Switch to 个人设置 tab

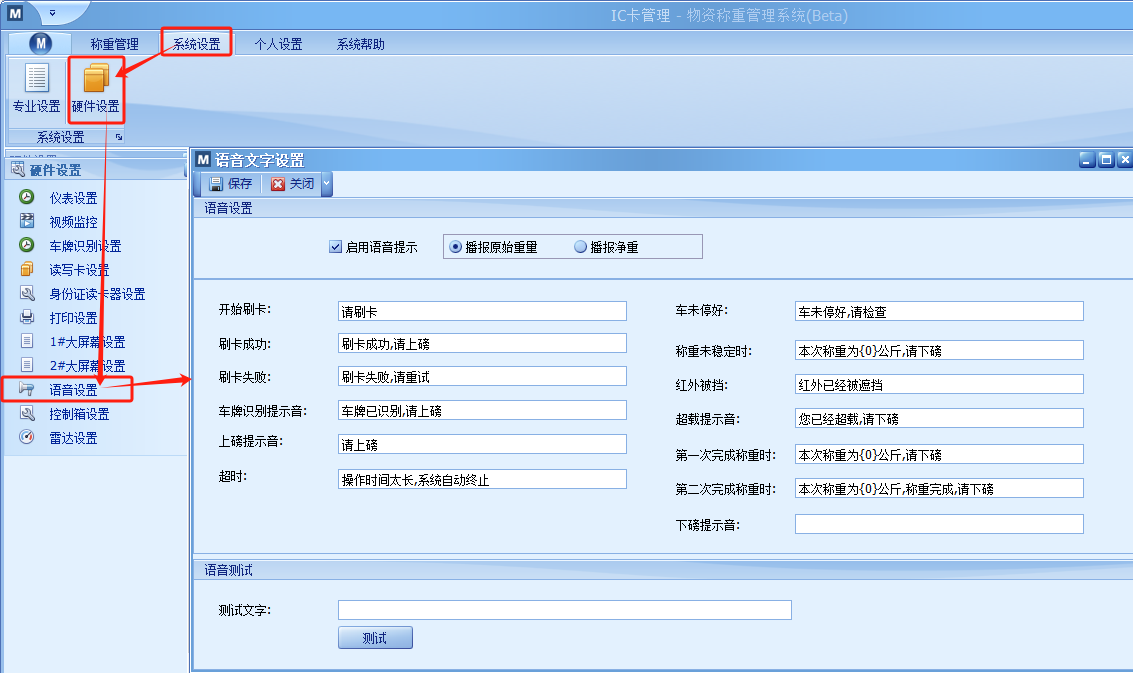coord(278,44)
